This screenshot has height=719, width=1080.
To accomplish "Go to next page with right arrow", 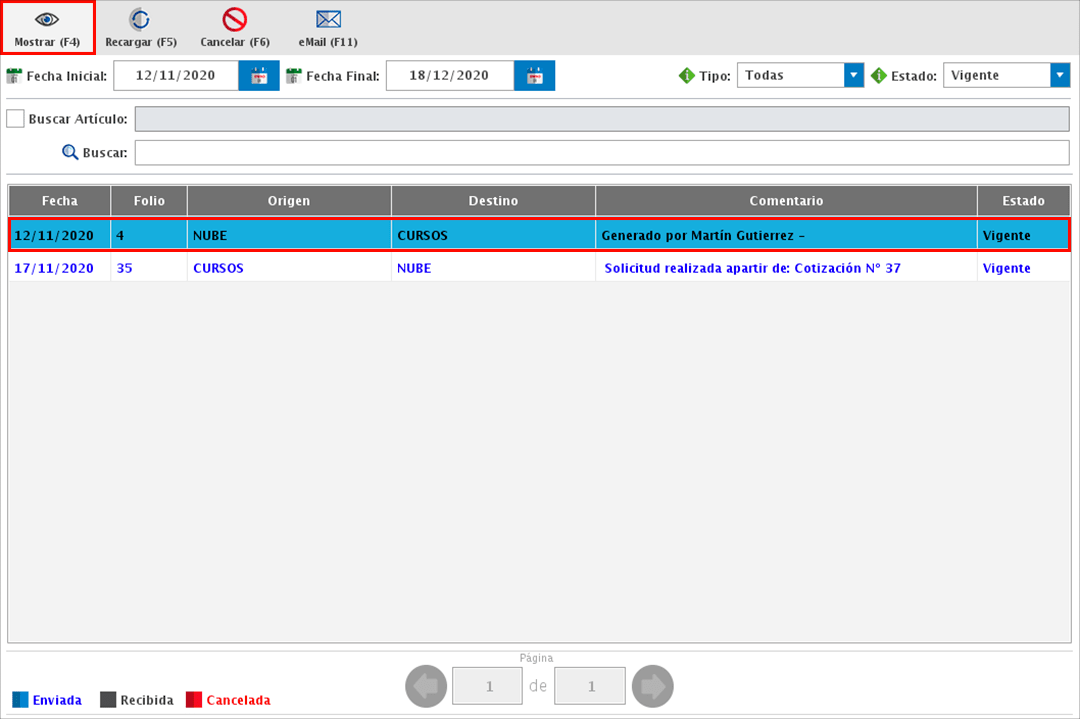I will 653,687.
